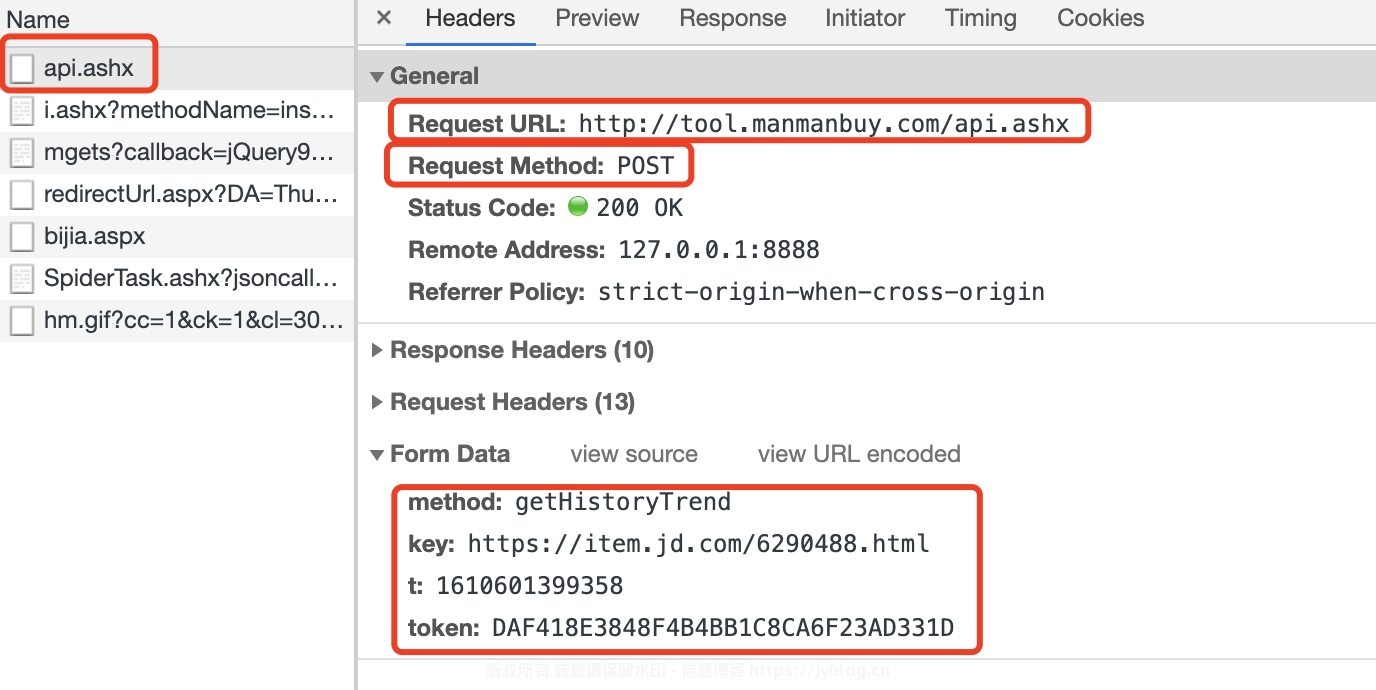Click file icon beside api.ashx
Image resolution: width=1376 pixels, height=690 pixels.
point(22,69)
